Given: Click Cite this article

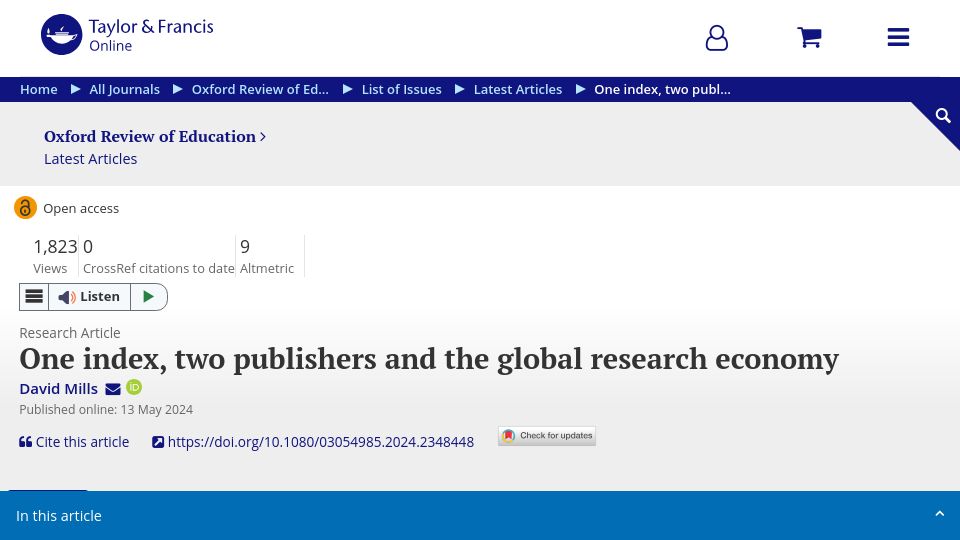Looking at the screenshot, I should pyautogui.click(x=74, y=442).
